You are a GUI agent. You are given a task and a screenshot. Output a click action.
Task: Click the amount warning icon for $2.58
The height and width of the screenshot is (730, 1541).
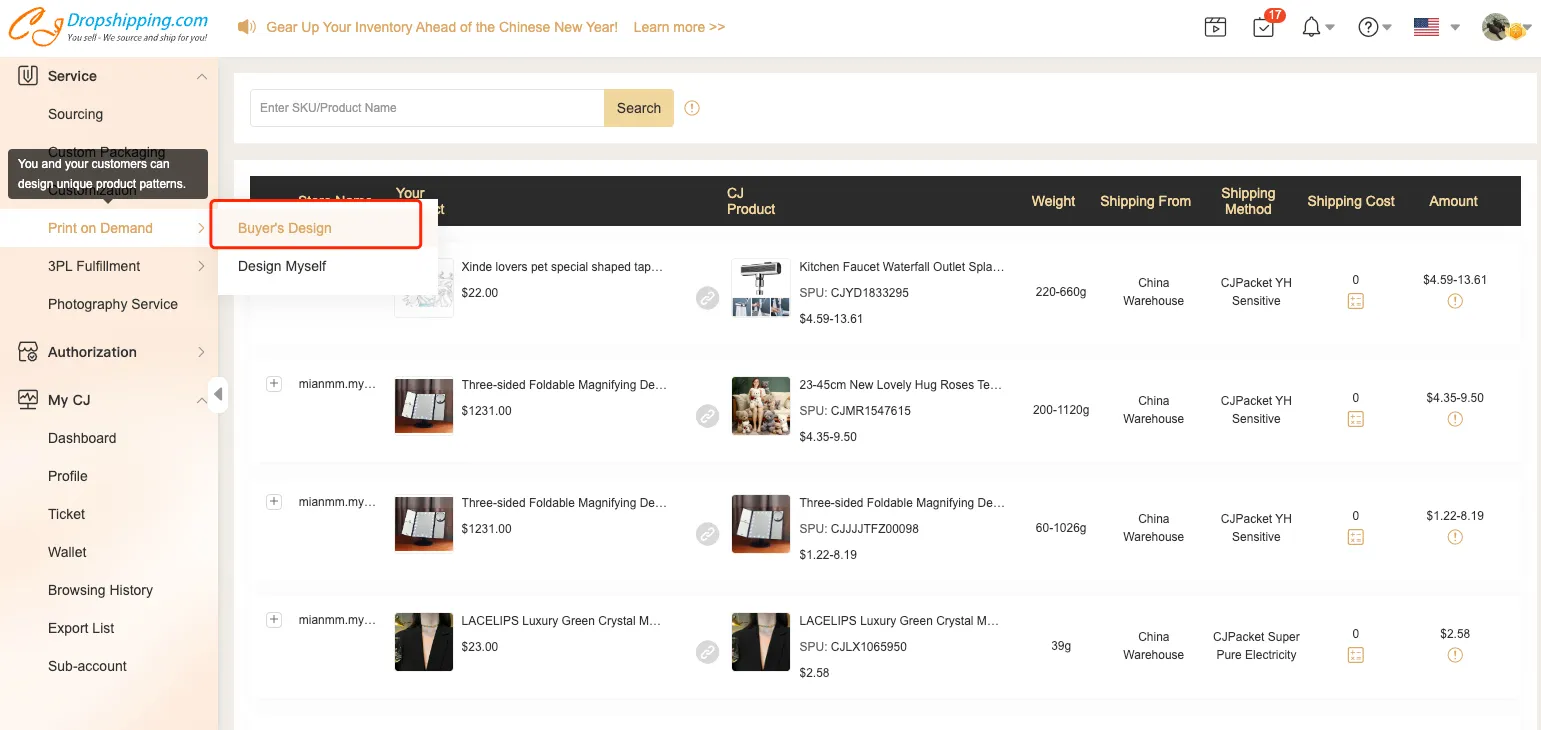click(x=1455, y=655)
